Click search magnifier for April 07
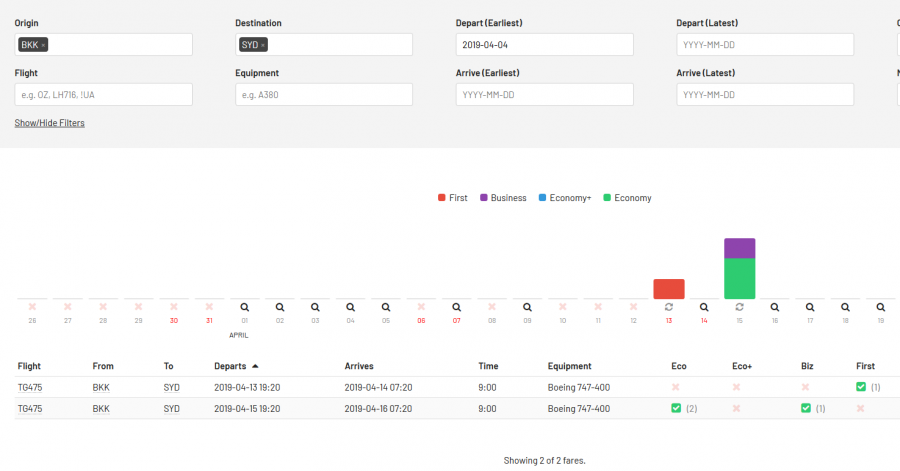This screenshot has width=900, height=471. point(457,307)
